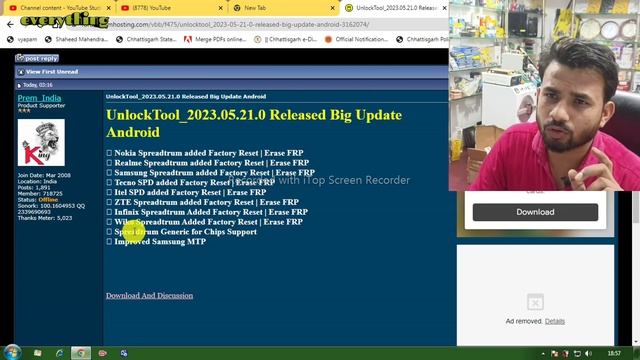The image size is (640, 360).
Task: Click the dark Download button in the ad
Action: [x=535, y=212]
